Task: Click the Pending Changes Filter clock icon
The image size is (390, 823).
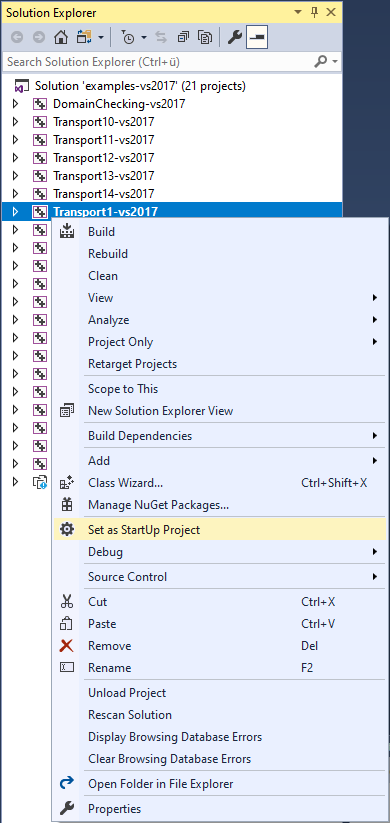Action: (x=128, y=37)
